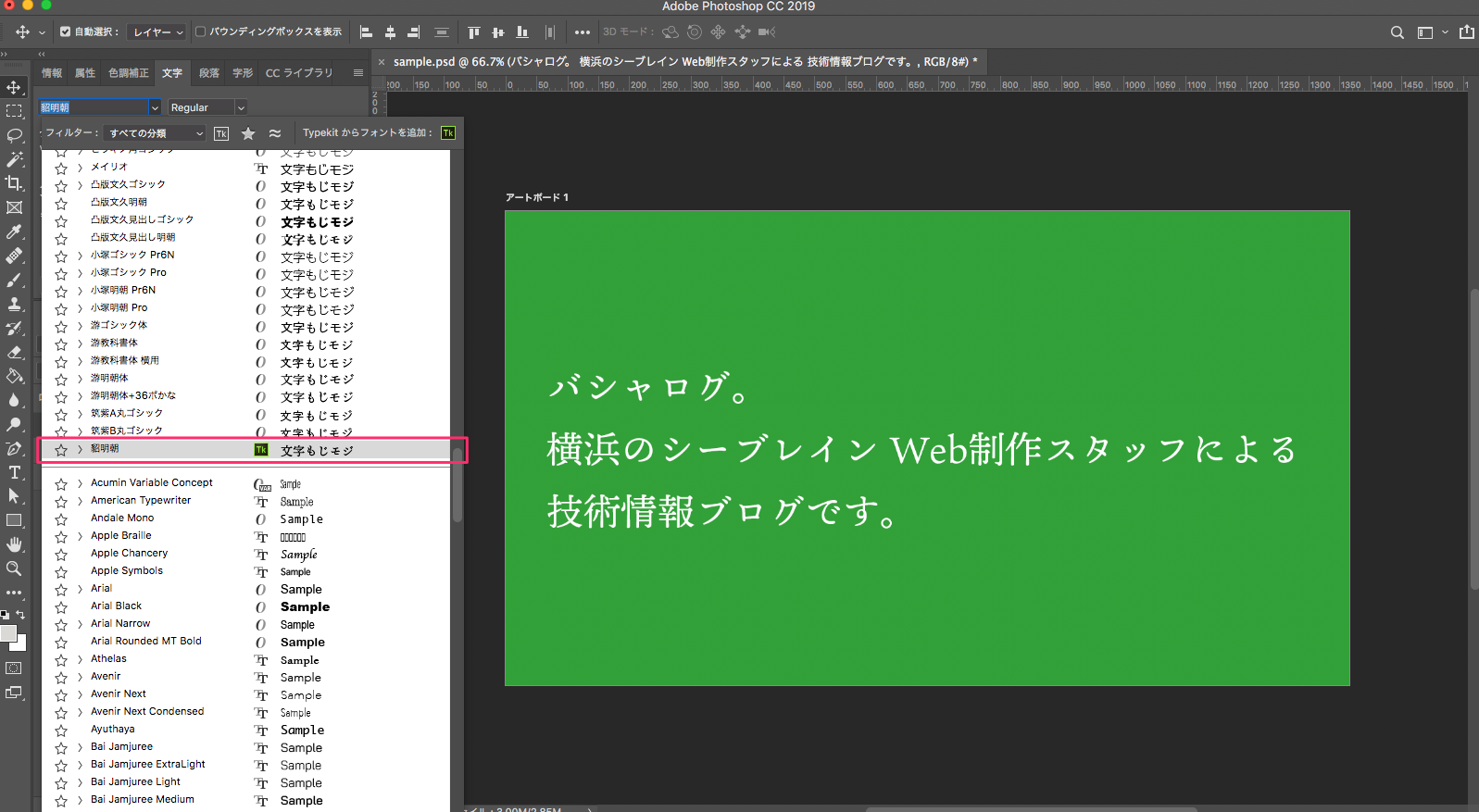Select the Move tool in toolbar
Image resolution: width=1479 pixels, height=812 pixels.
[x=14, y=87]
